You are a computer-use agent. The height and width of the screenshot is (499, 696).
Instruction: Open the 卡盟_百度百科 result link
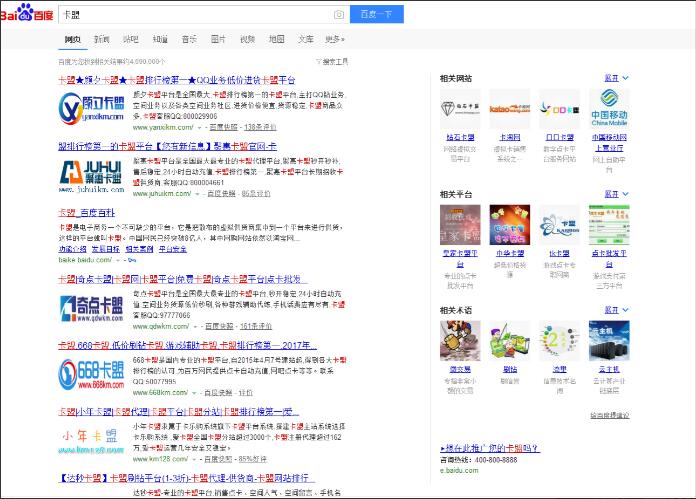pyautogui.click(x=87, y=213)
